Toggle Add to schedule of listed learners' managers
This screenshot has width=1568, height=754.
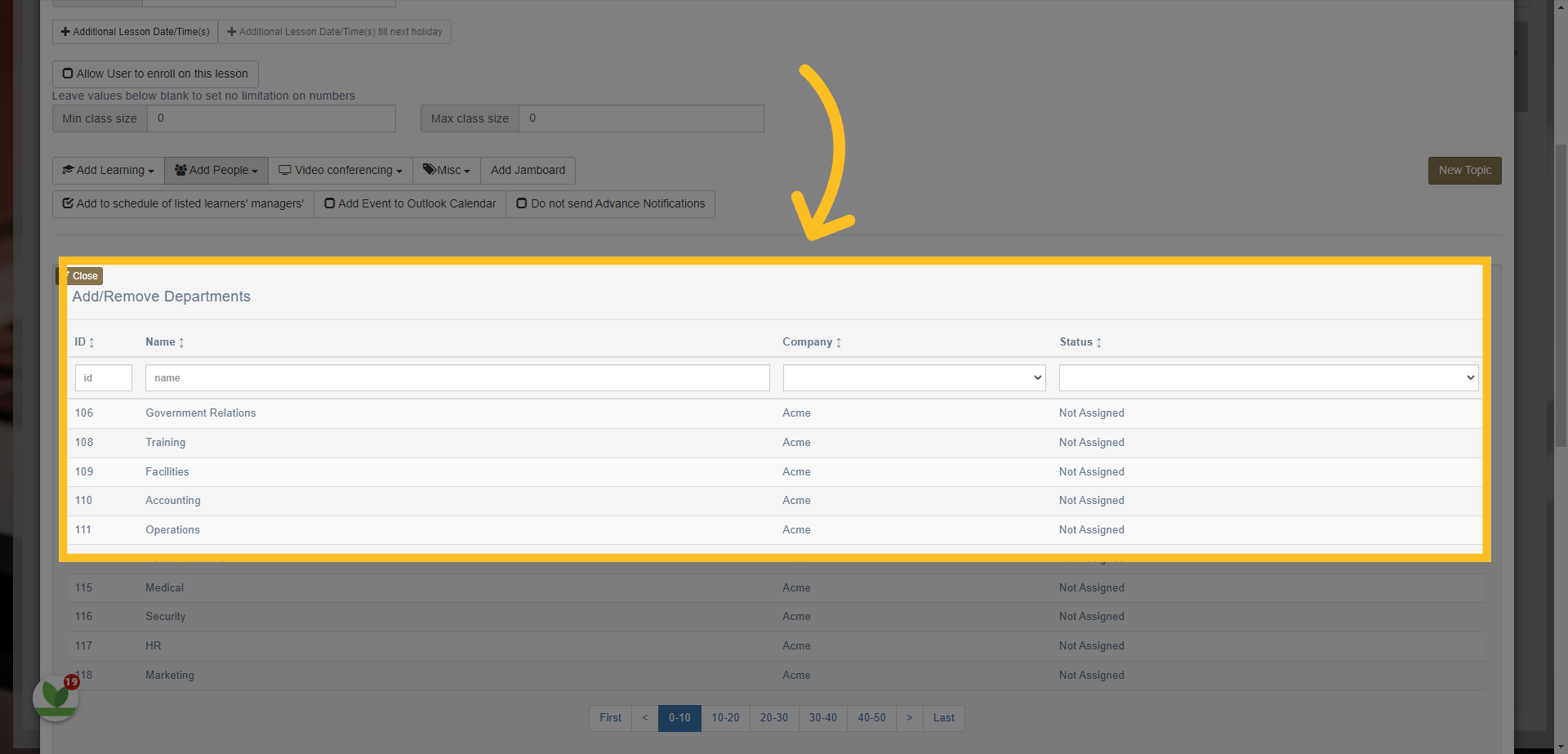183,204
